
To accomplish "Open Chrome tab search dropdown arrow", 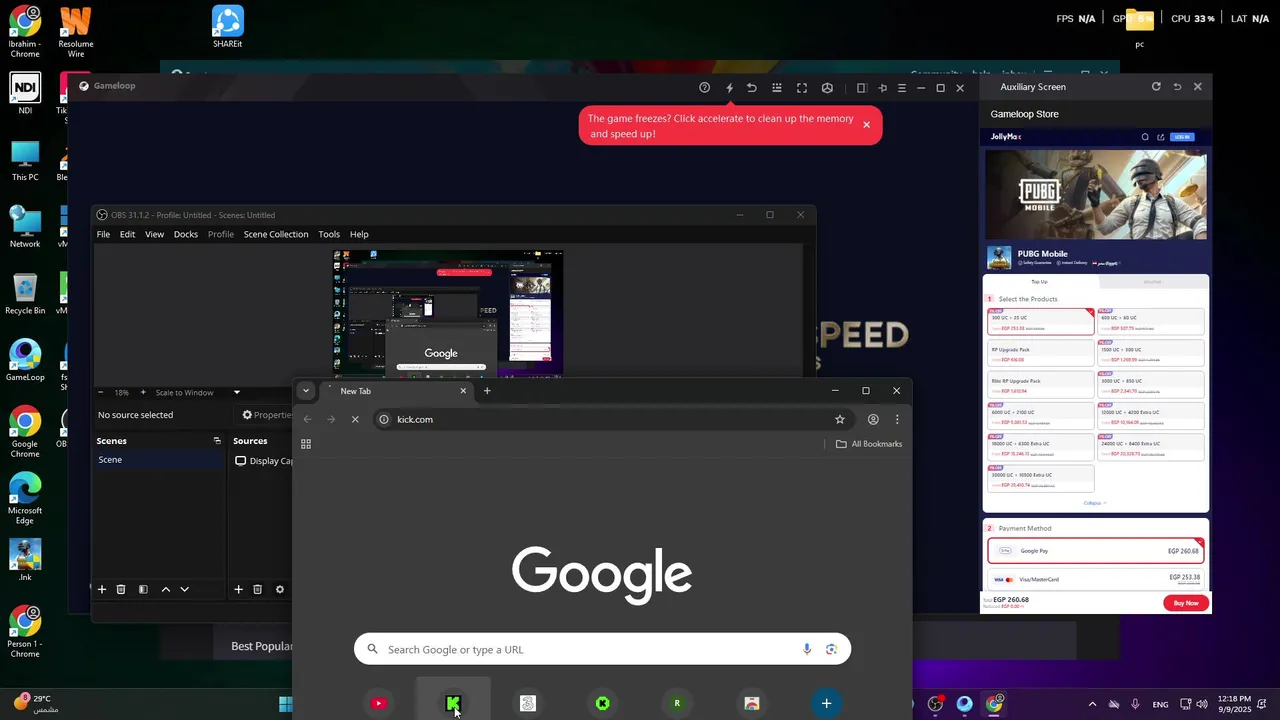I will pyautogui.click(x=306, y=391).
